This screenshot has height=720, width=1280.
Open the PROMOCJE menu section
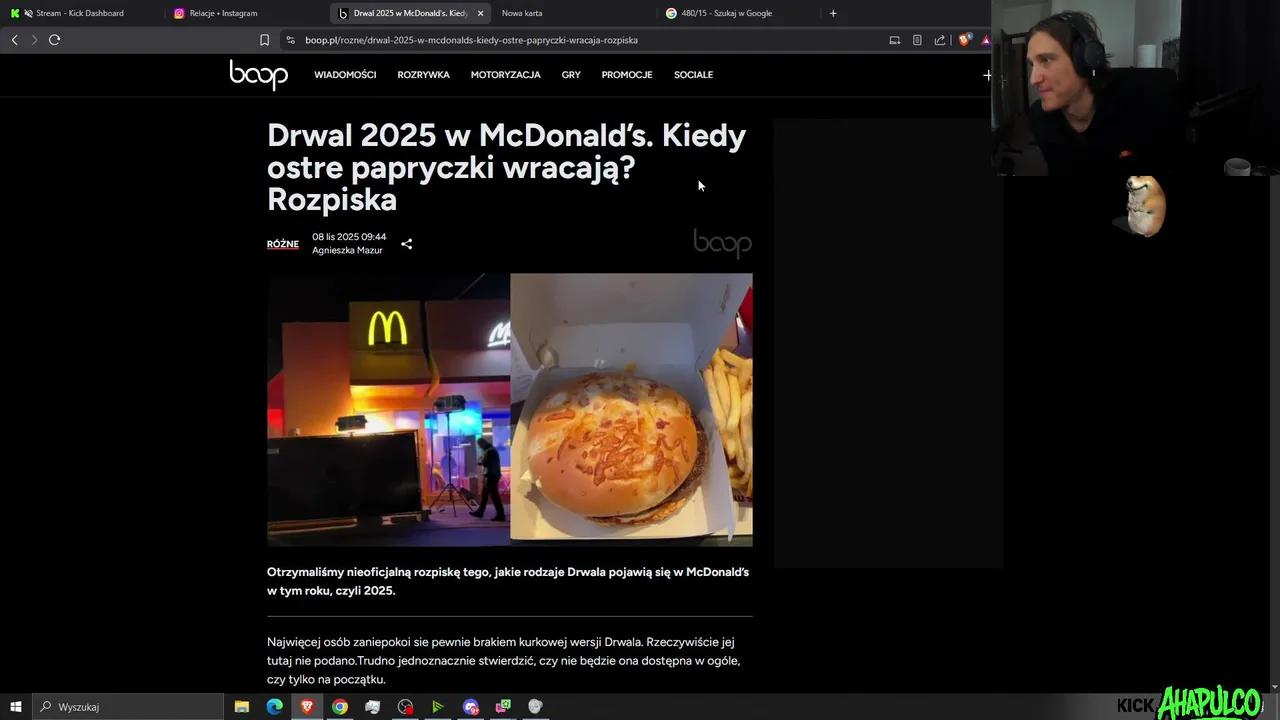(x=627, y=75)
